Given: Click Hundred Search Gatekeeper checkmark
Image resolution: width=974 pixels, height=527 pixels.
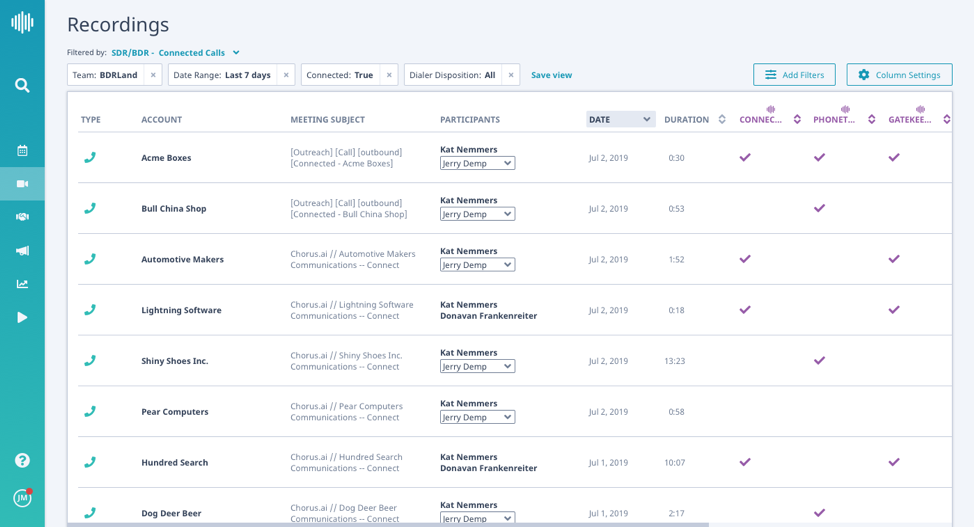Looking at the screenshot, I should (x=894, y=462).
